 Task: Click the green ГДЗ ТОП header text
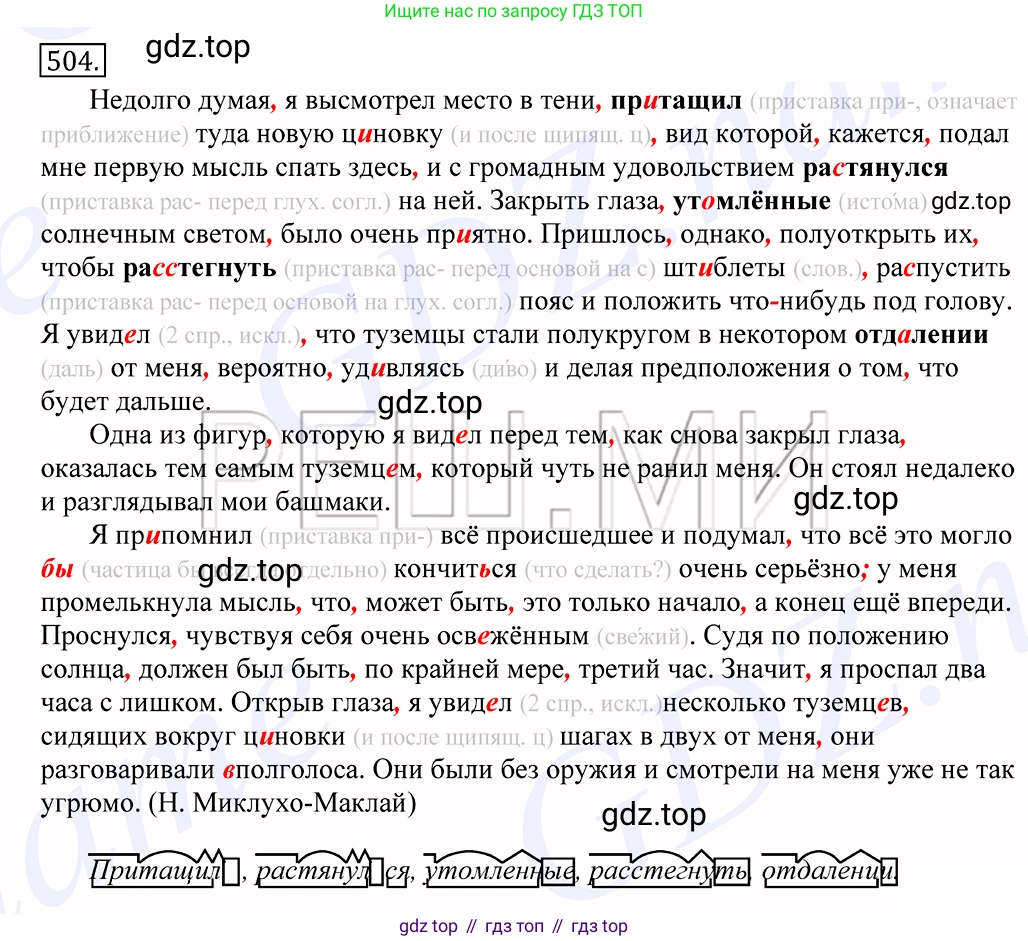[514, 12]
